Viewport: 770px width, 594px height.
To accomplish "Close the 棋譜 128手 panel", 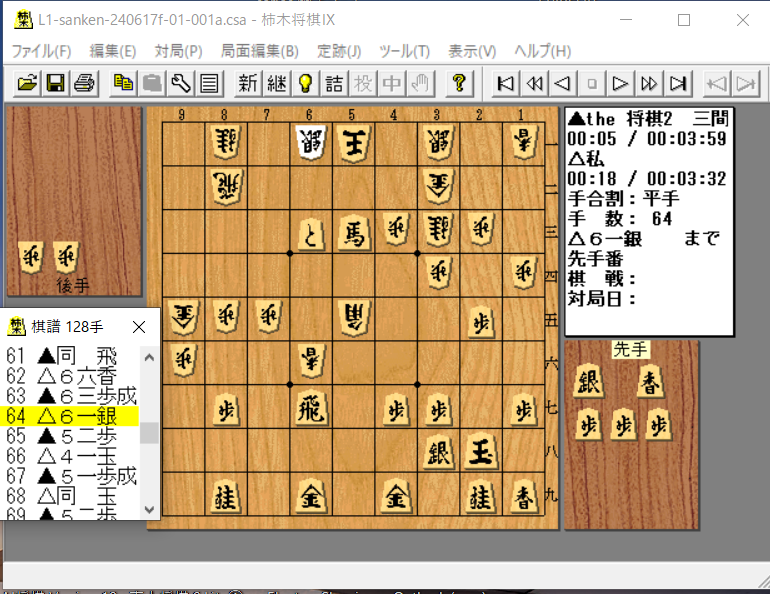I will 139,326.
